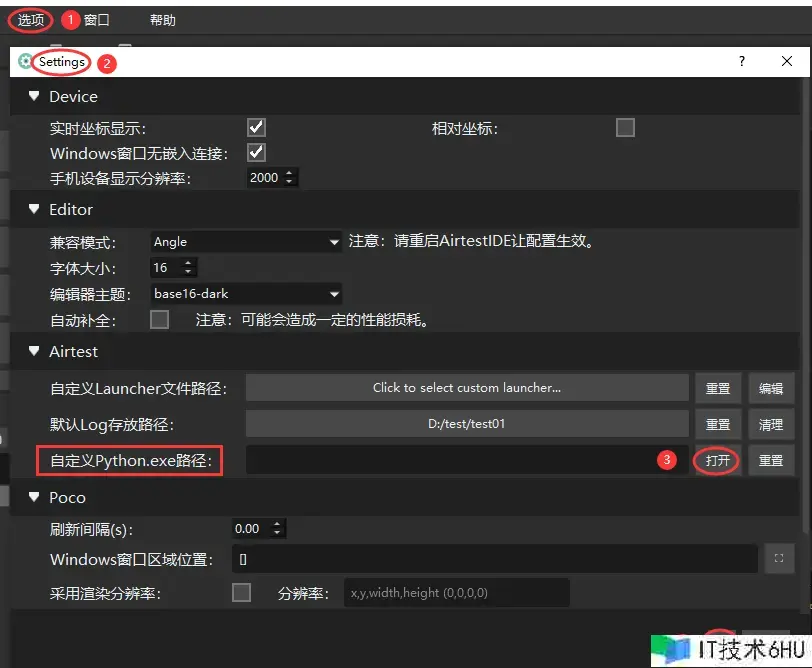Click the Settings dialog gear icon

[25, 62]
